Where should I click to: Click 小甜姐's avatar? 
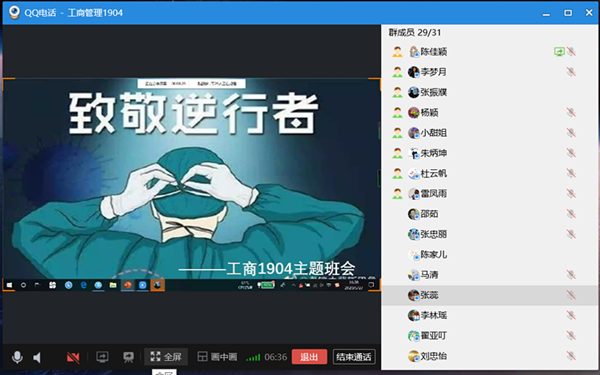pos(413,133)
